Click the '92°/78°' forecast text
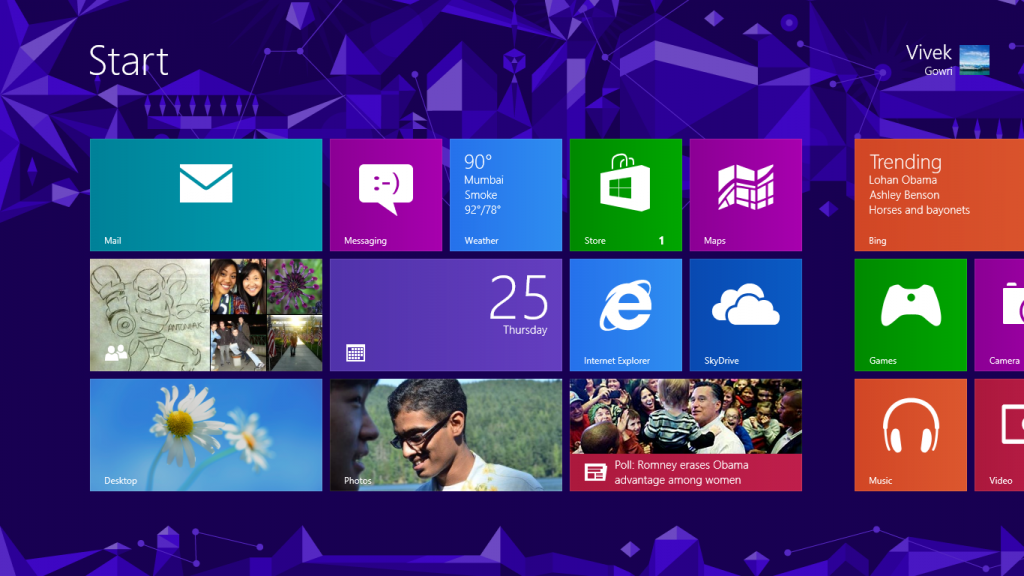 (x=483, y=210)
